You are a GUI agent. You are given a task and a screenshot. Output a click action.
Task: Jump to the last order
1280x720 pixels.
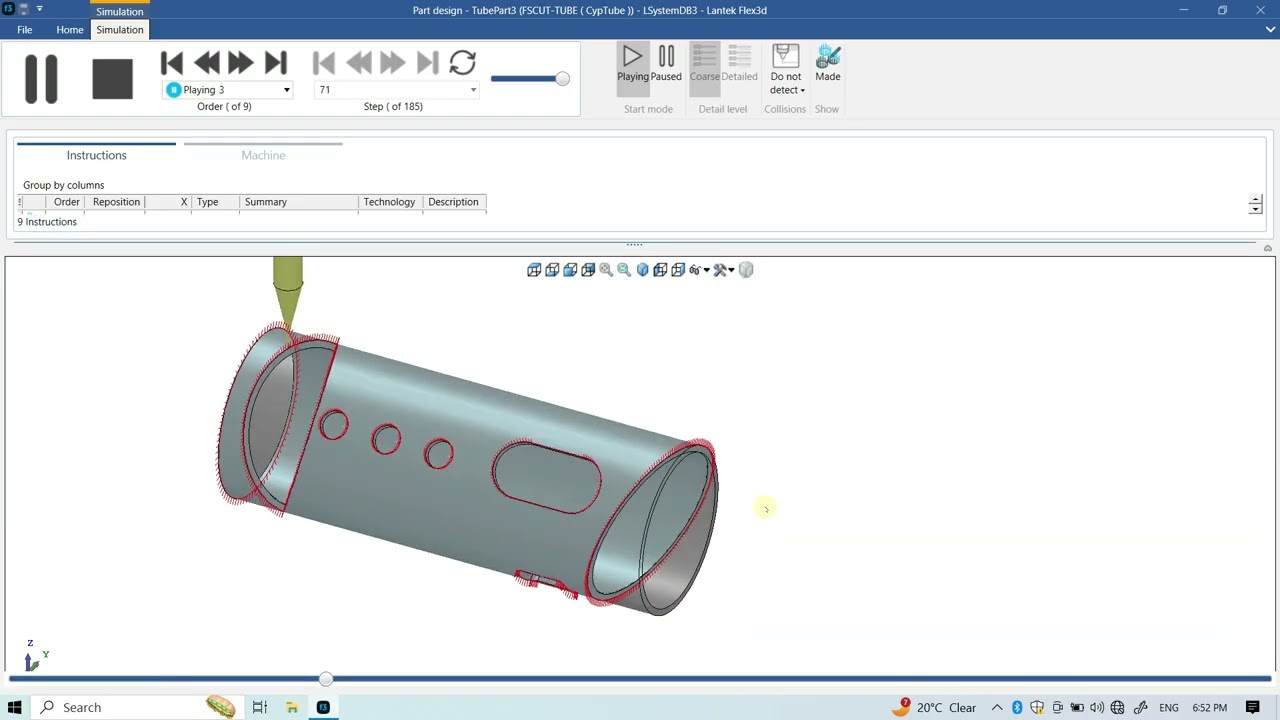point(276,63)
